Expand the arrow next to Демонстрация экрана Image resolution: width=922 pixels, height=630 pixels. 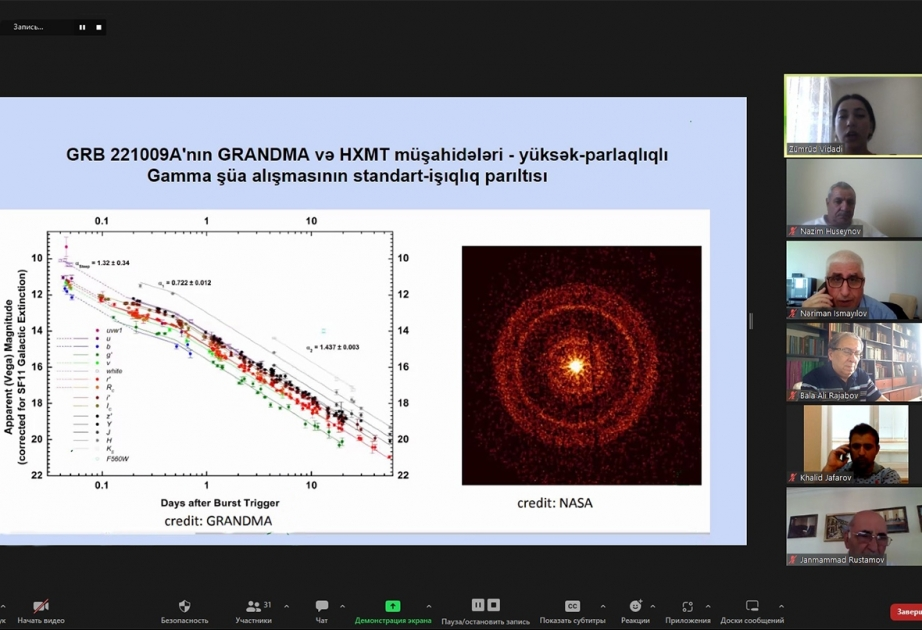pos(429,606)
